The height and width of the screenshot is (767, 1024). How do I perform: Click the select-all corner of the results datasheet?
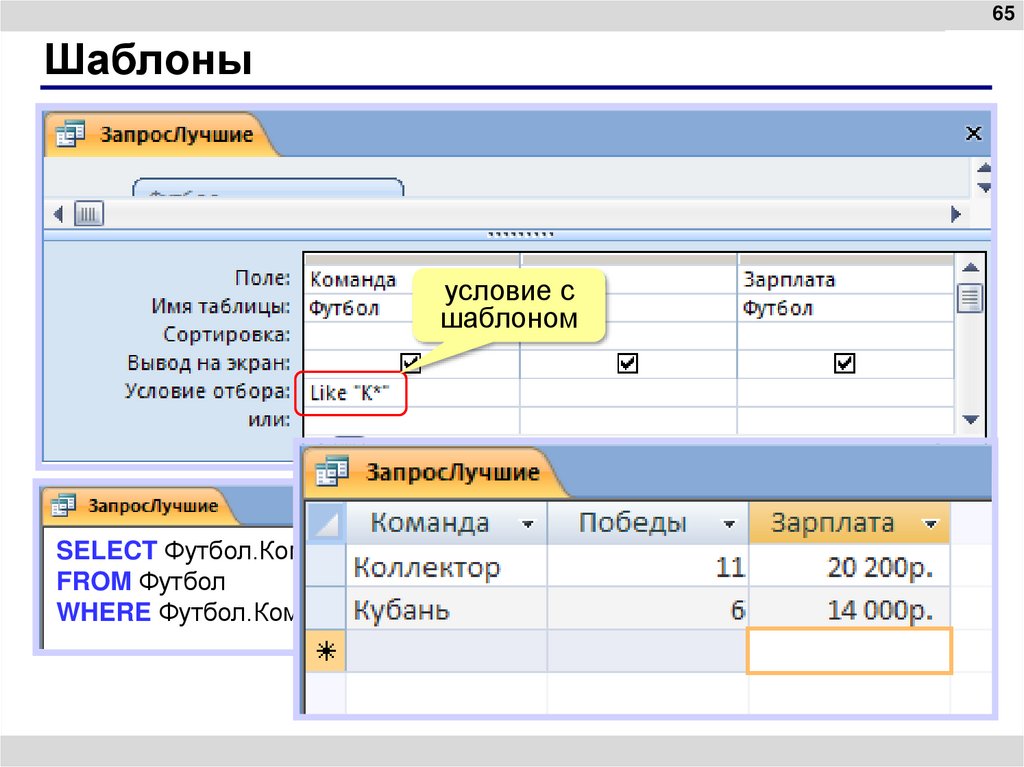click(325, 524)
